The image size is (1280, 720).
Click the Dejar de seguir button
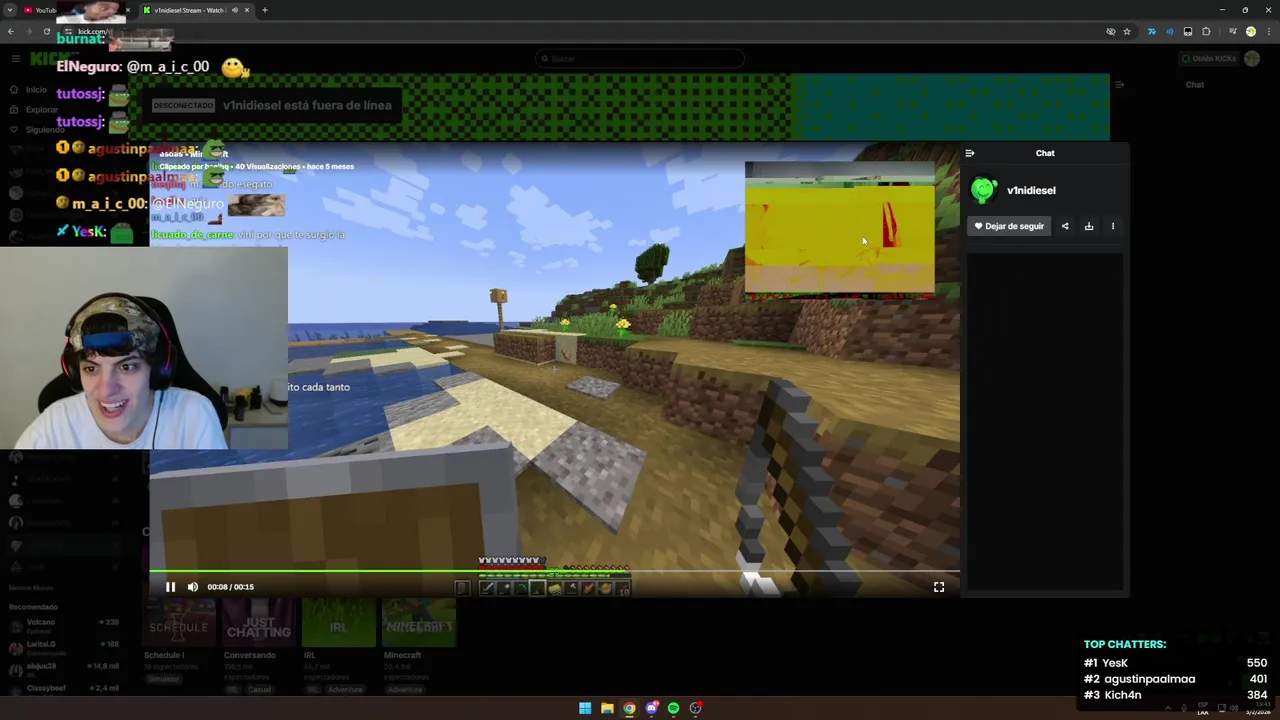click(x=1009, y=226)
